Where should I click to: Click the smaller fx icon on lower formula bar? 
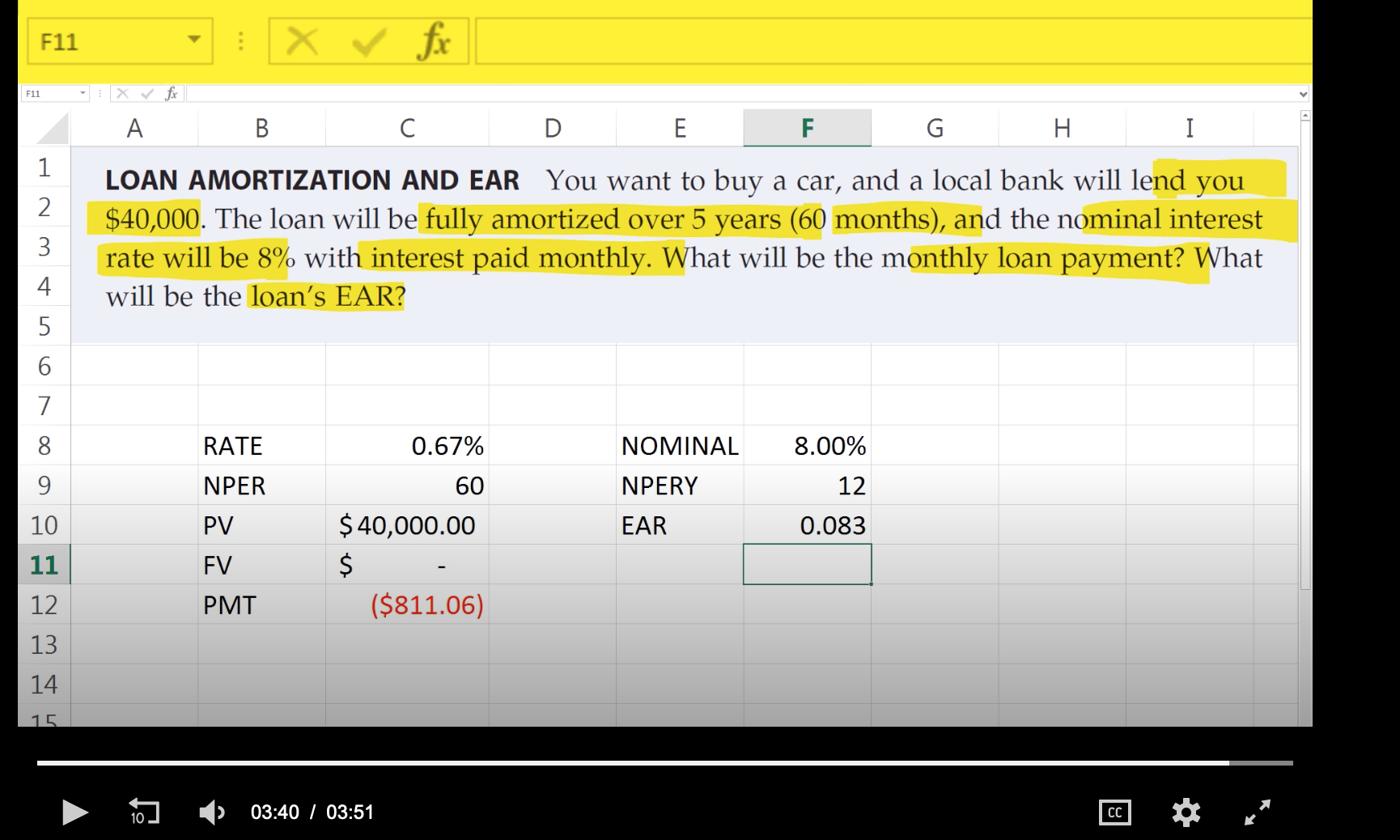170,93
